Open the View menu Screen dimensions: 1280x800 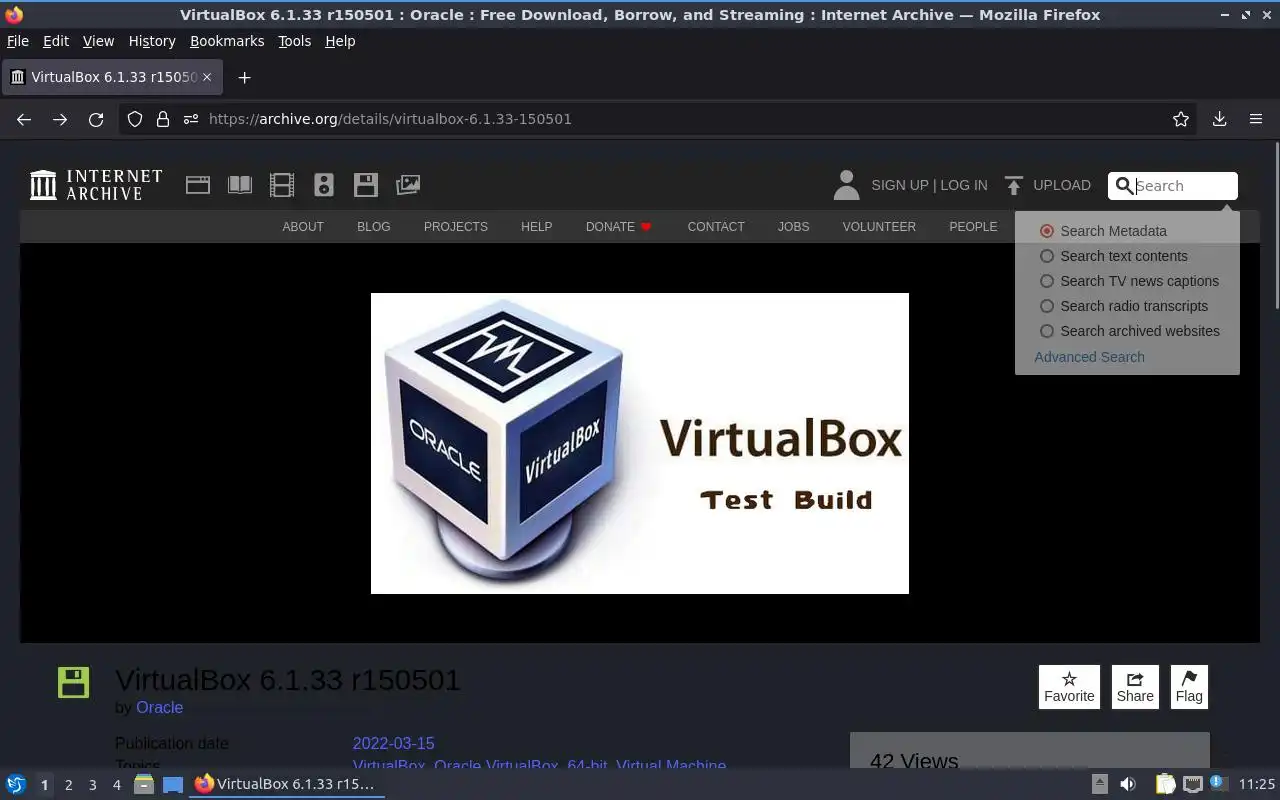pos(98,41)
